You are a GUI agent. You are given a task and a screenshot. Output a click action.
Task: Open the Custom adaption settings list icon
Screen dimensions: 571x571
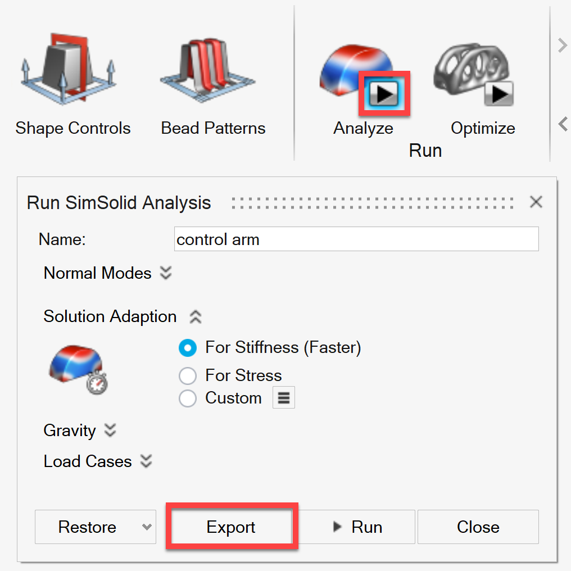click(284, 398)
